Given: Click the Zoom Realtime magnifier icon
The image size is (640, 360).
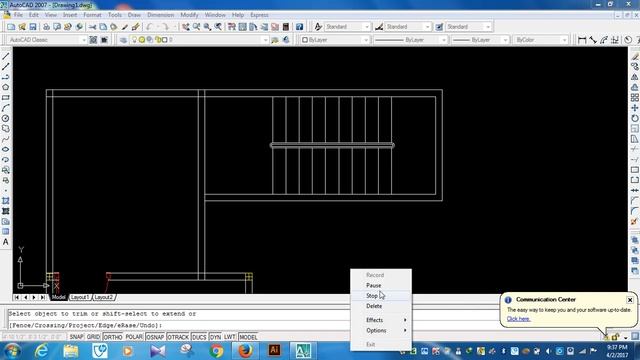Looking at the screenshot, I should point(196,27).
